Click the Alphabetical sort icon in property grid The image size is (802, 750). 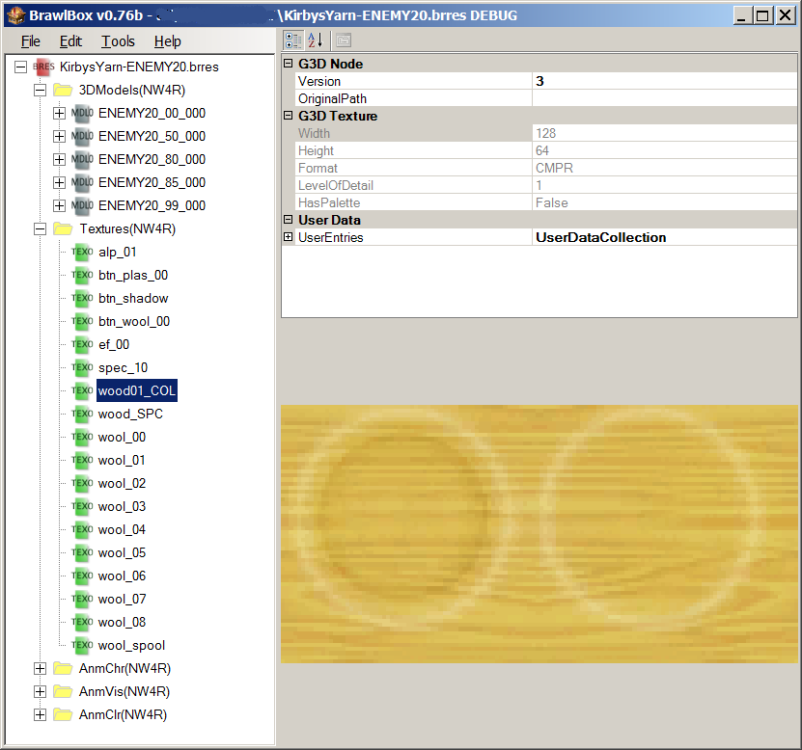click(316, 40)
